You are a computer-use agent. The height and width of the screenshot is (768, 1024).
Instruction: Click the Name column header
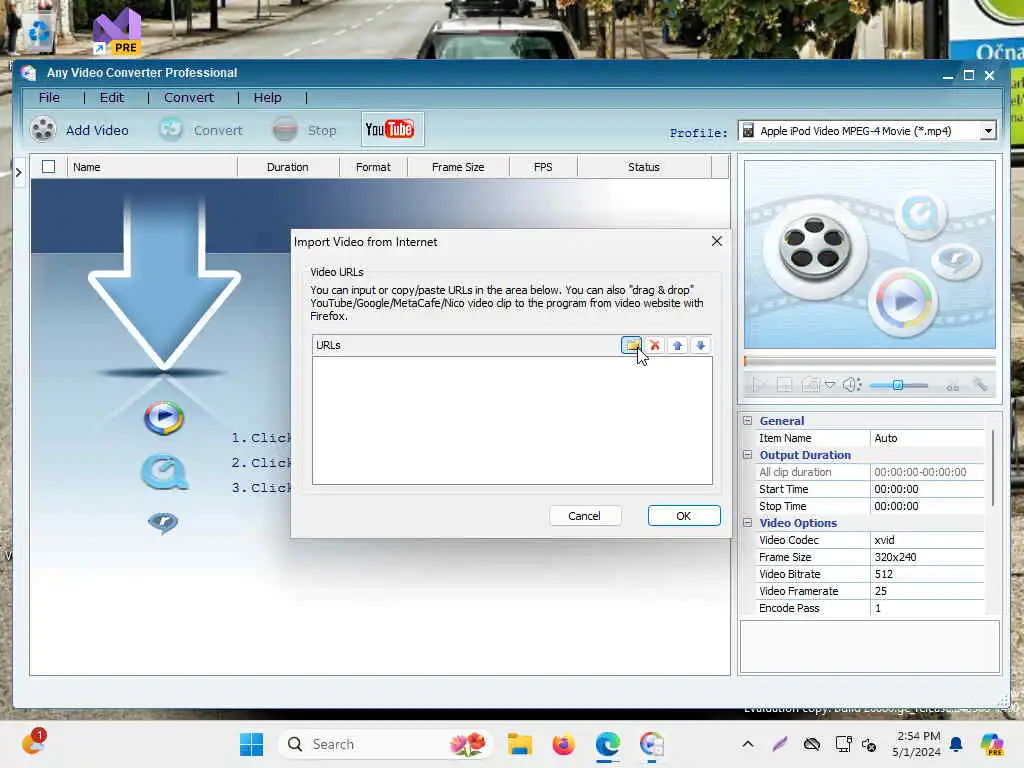(152, 167)
